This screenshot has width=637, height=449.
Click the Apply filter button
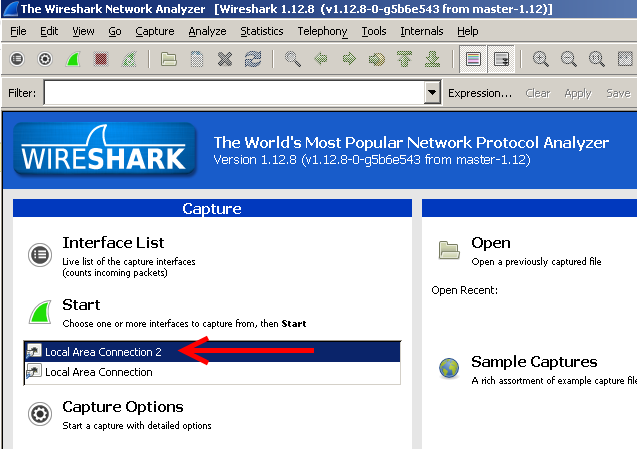(x=578, y=93)
